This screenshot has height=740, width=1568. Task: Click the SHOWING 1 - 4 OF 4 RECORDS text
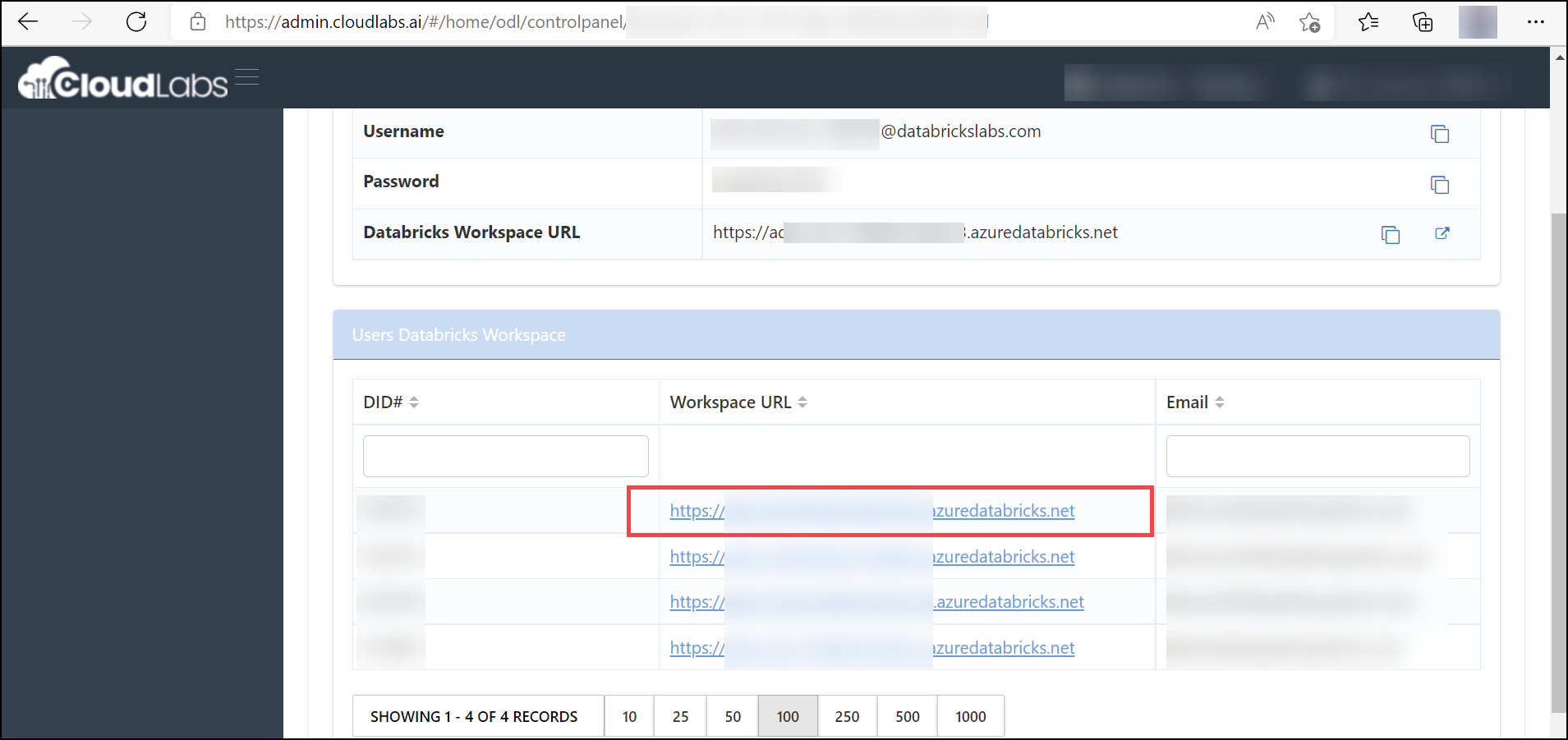point(474,716)
